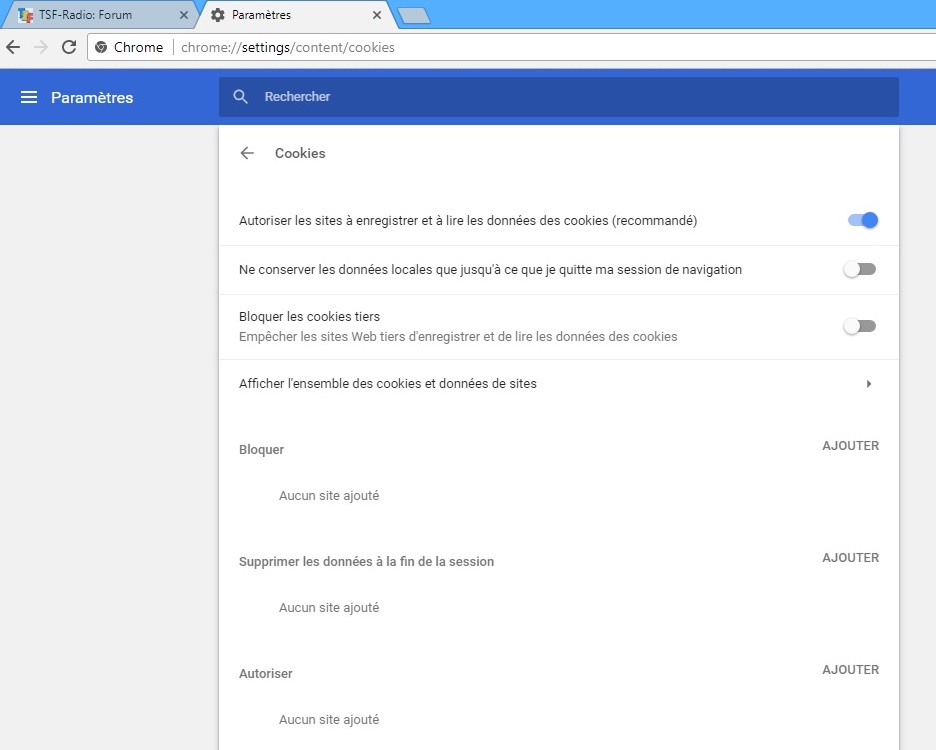Viewport: 936px width, 750px height.
Task: Click the Rechercher settings search field
Action: click(x=570, y=97)
